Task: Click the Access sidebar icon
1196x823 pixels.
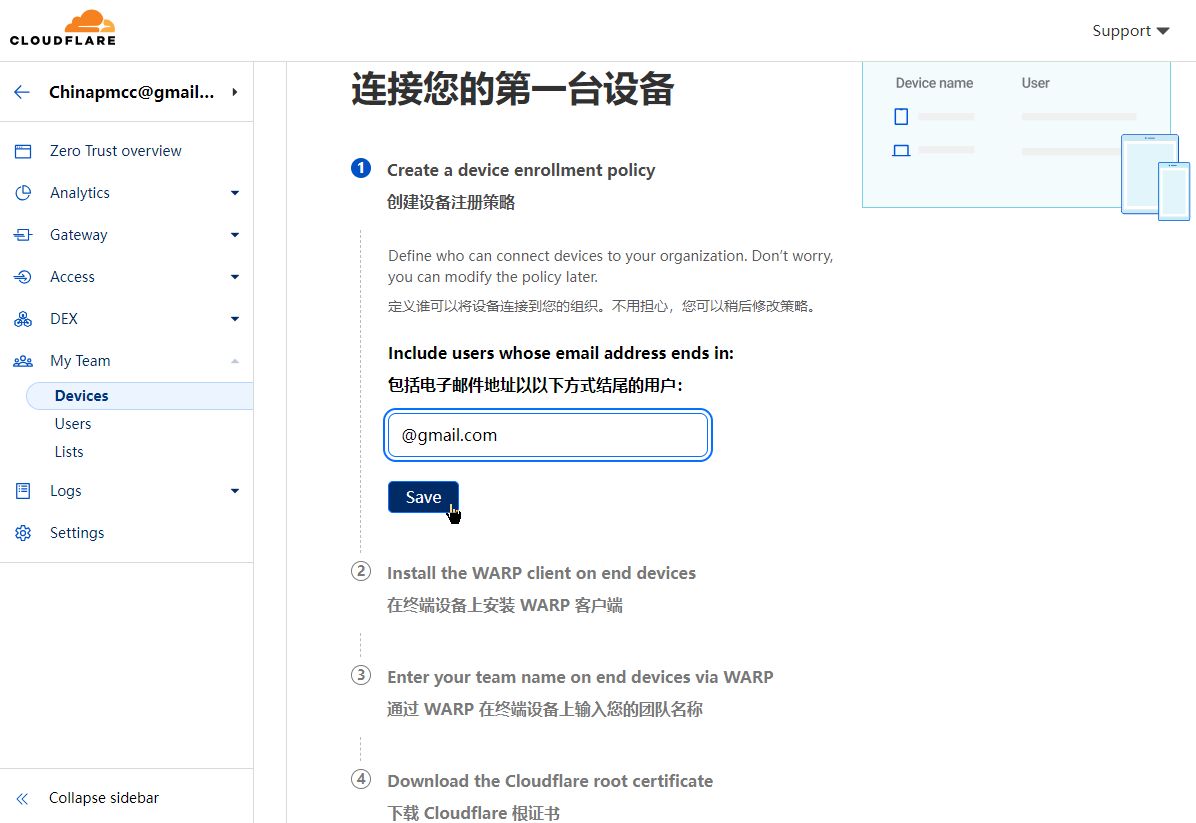Action: (x=23, y=277)
